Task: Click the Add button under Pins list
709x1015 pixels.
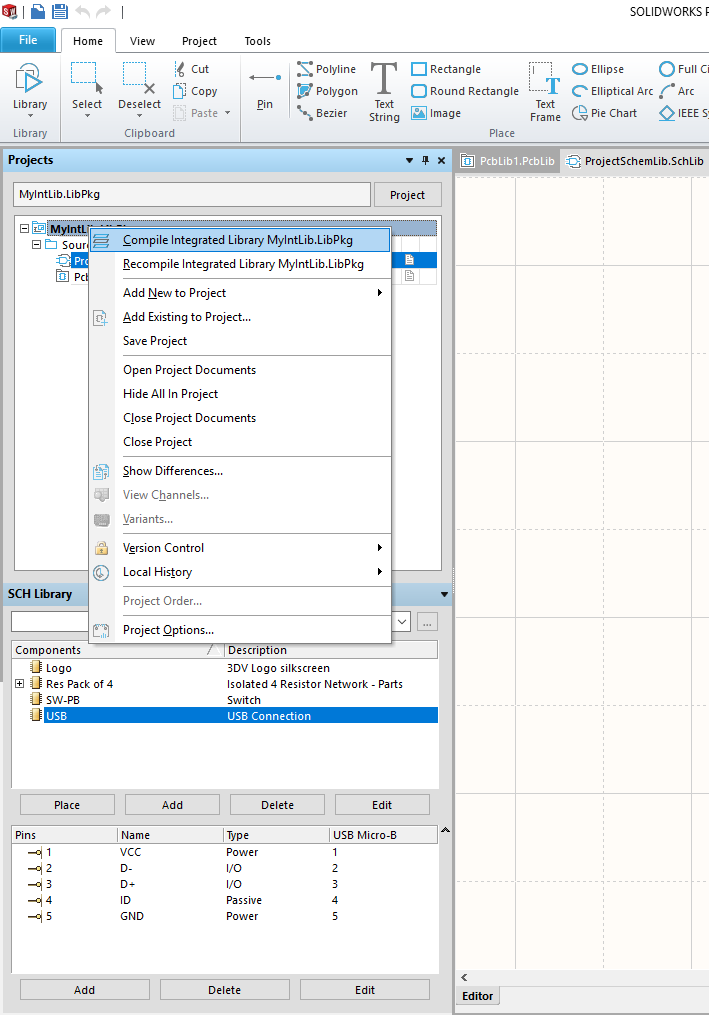Action: pyautogui.click(x=84, y=990)
